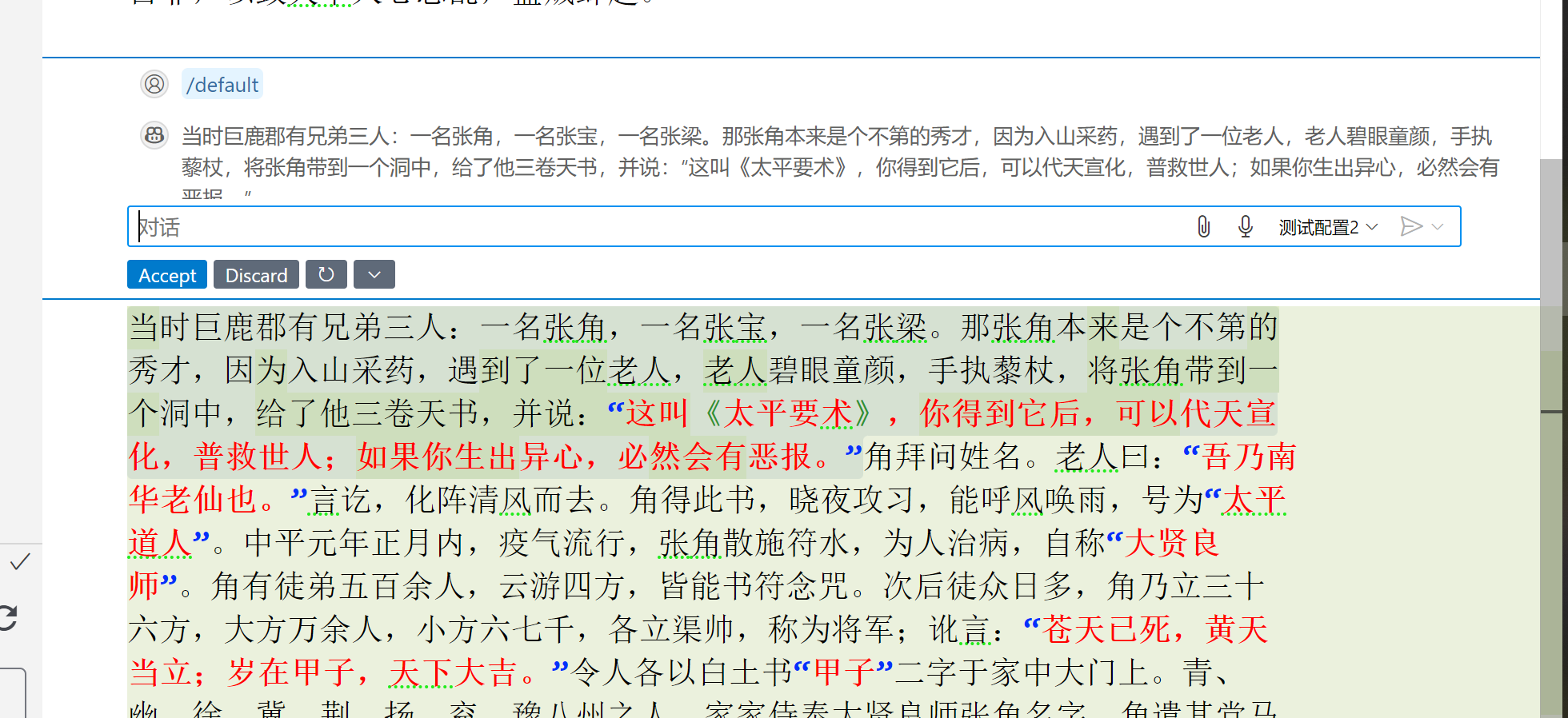Click the outlined box at sidebar bottom
Screen dimensions: 1568x718
pos(13,692)
